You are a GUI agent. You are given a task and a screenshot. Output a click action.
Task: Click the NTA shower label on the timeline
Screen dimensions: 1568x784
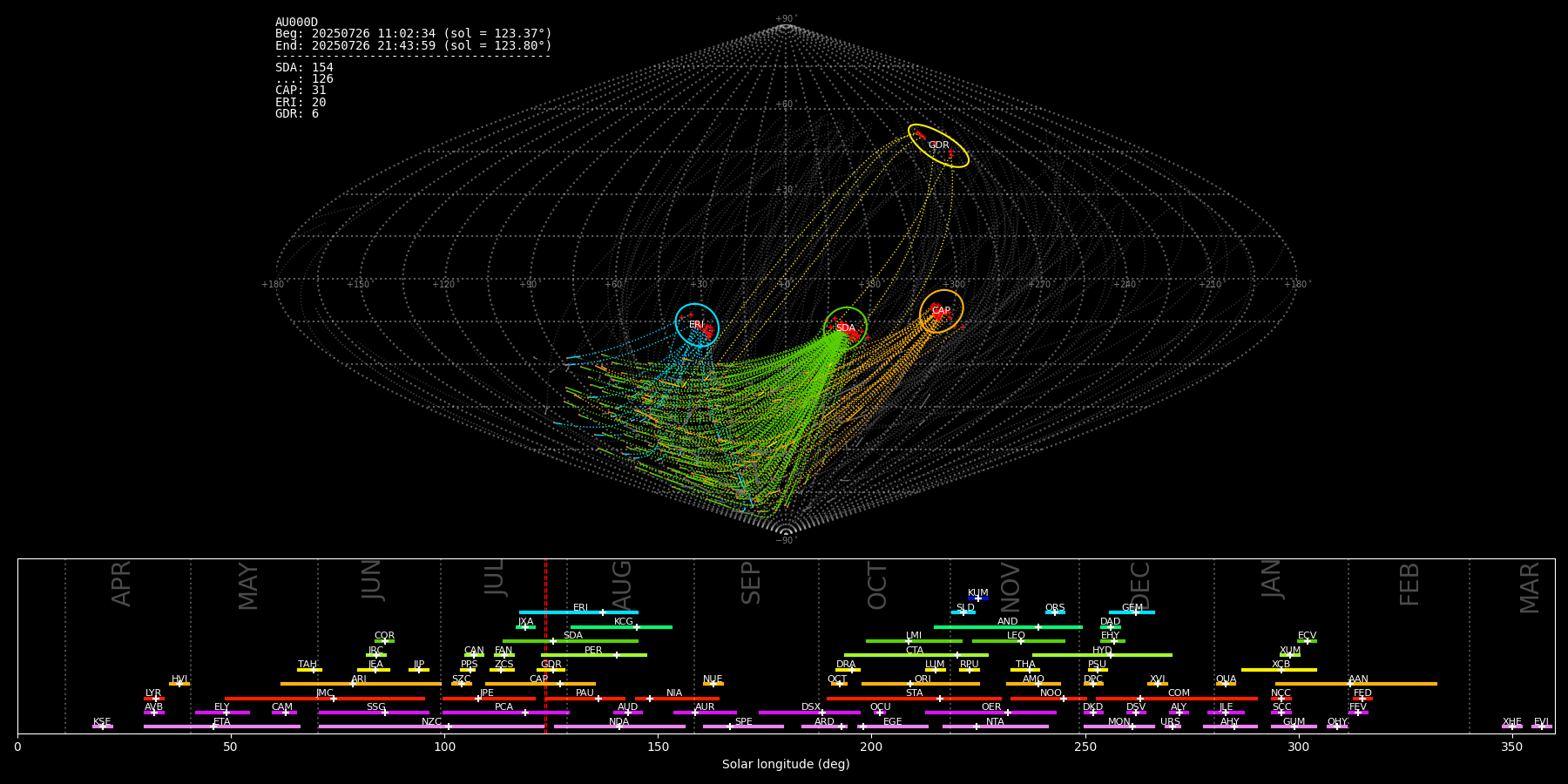(x=995, y=722)
